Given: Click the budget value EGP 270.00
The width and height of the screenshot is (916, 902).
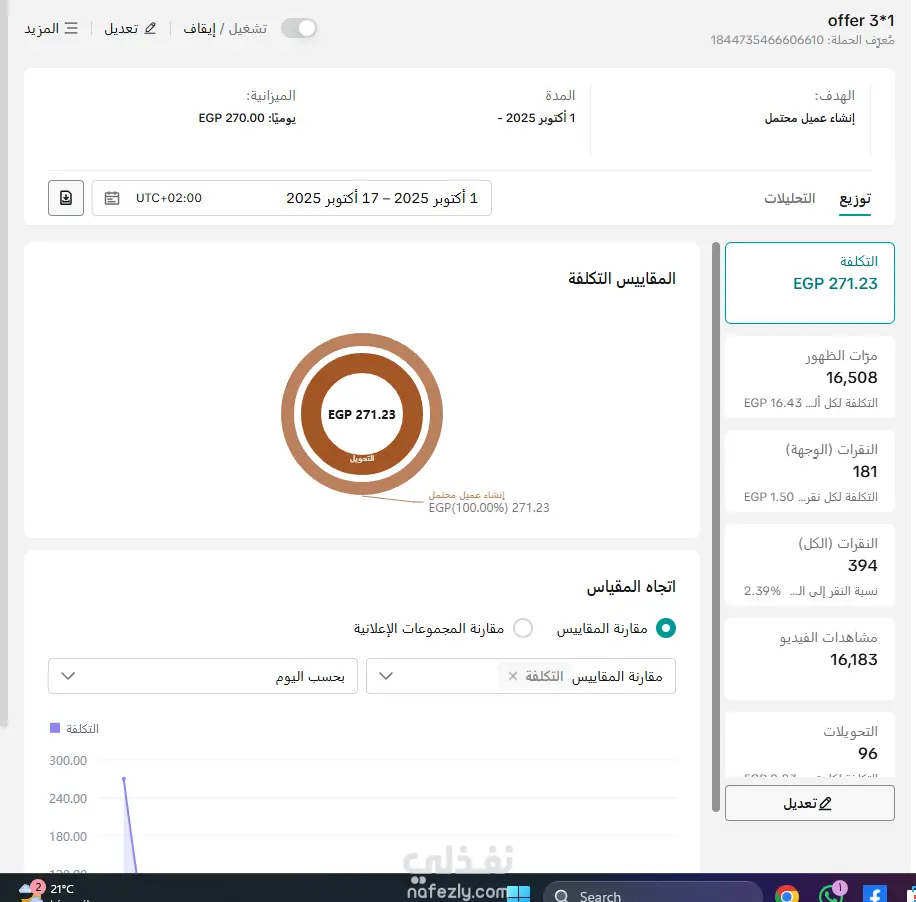Looking at the screenshot, I should 231,118.
